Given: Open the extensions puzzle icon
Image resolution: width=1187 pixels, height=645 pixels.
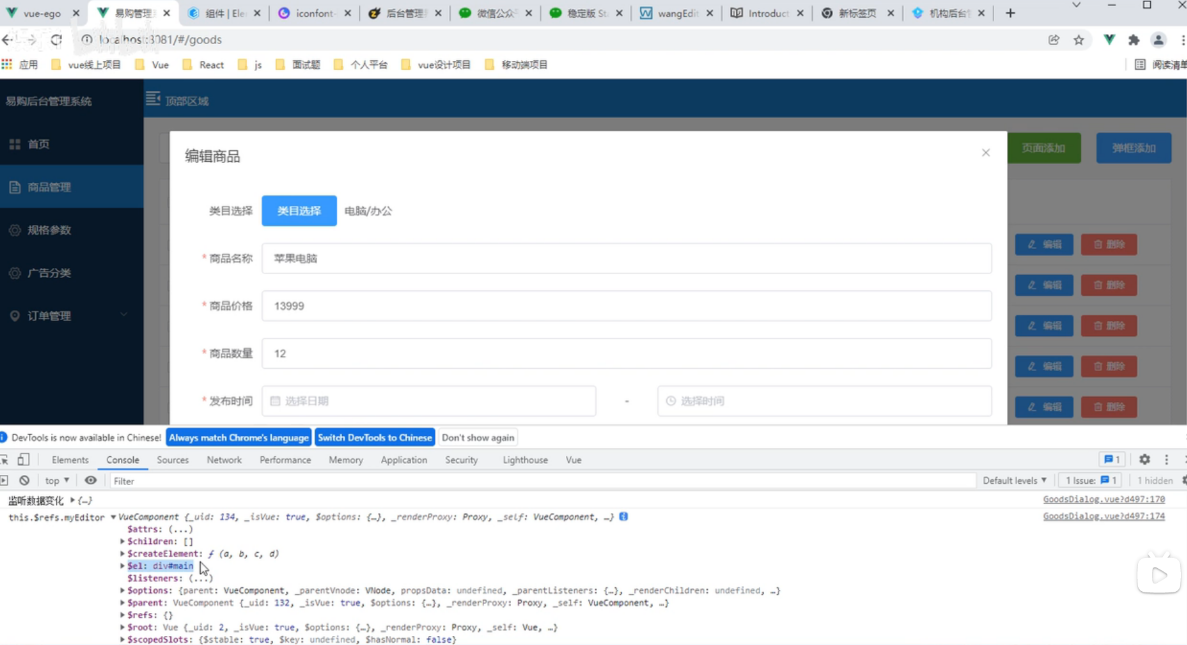Looking at the screenshot, I should point(1133,39).
